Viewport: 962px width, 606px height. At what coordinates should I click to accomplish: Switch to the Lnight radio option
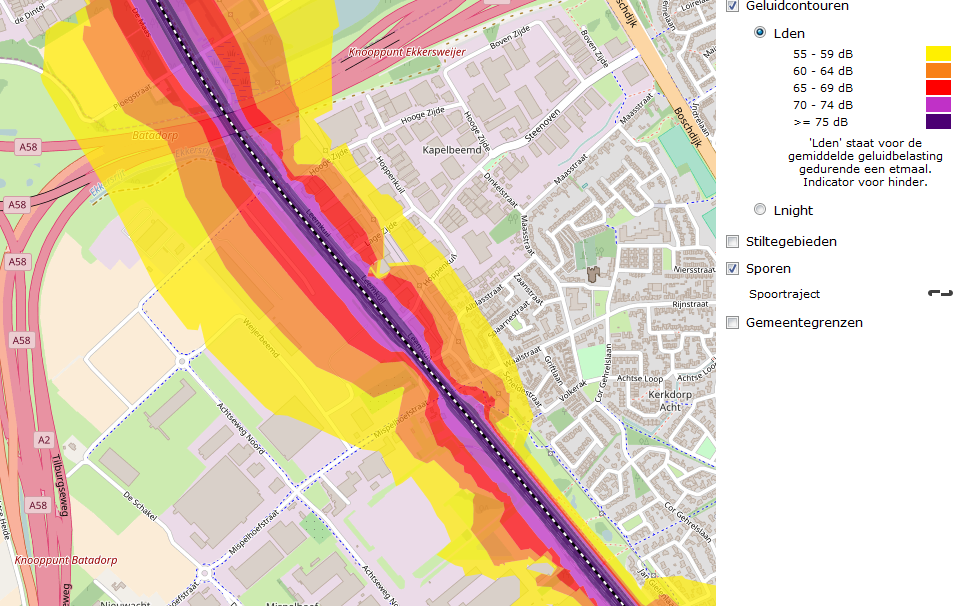[760, 210]
